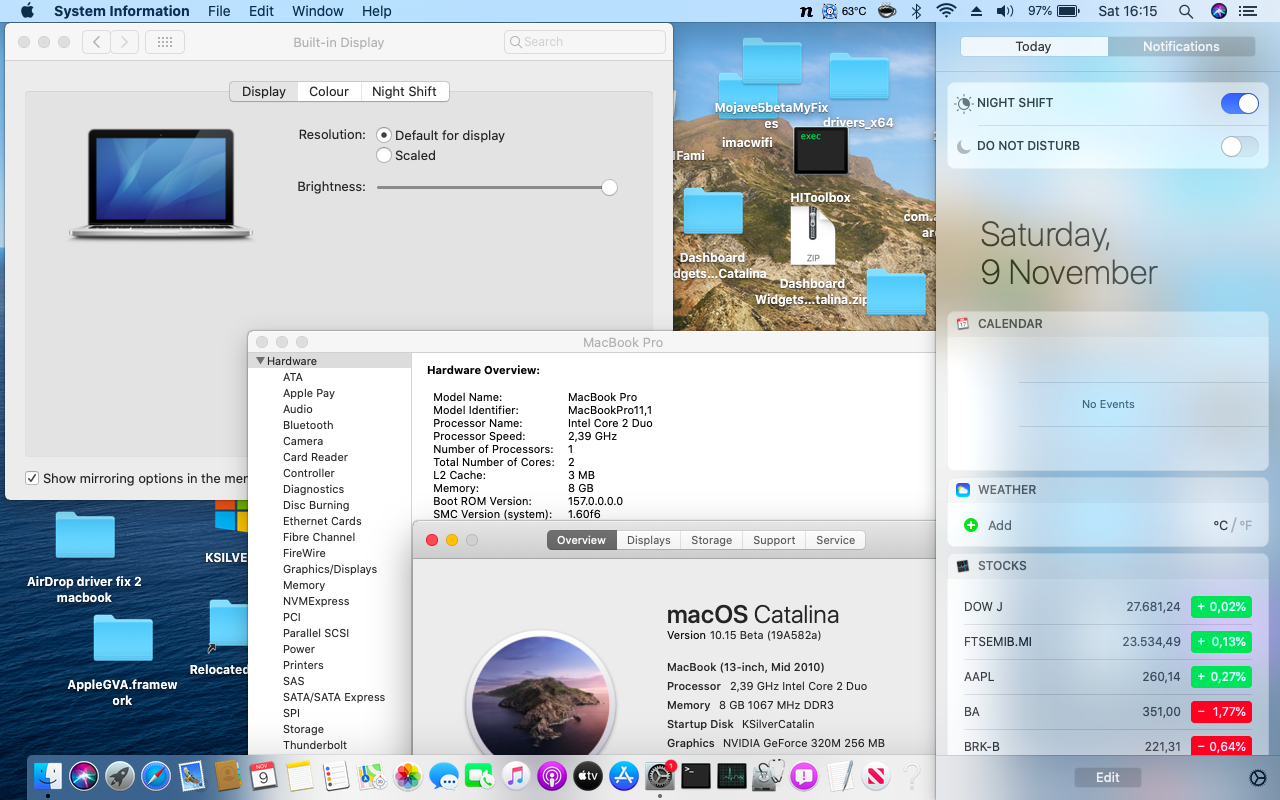
Task: Open Contacts book icon in Dock
Action: (x=228, y=775)
